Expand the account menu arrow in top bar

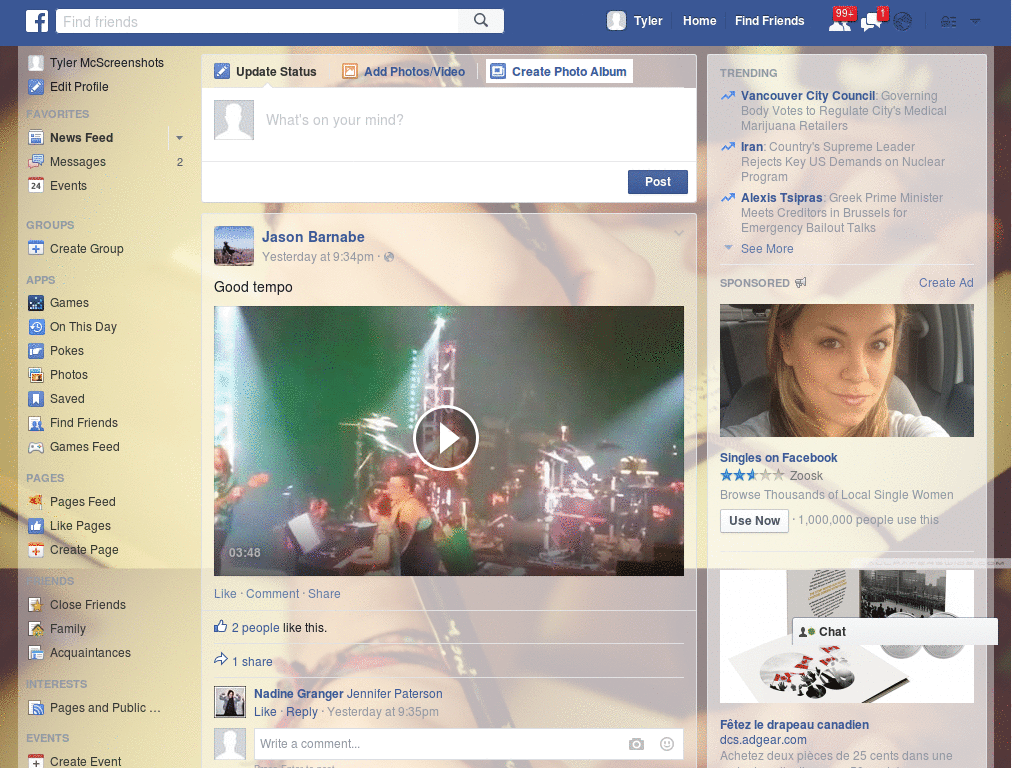point(975,22)
